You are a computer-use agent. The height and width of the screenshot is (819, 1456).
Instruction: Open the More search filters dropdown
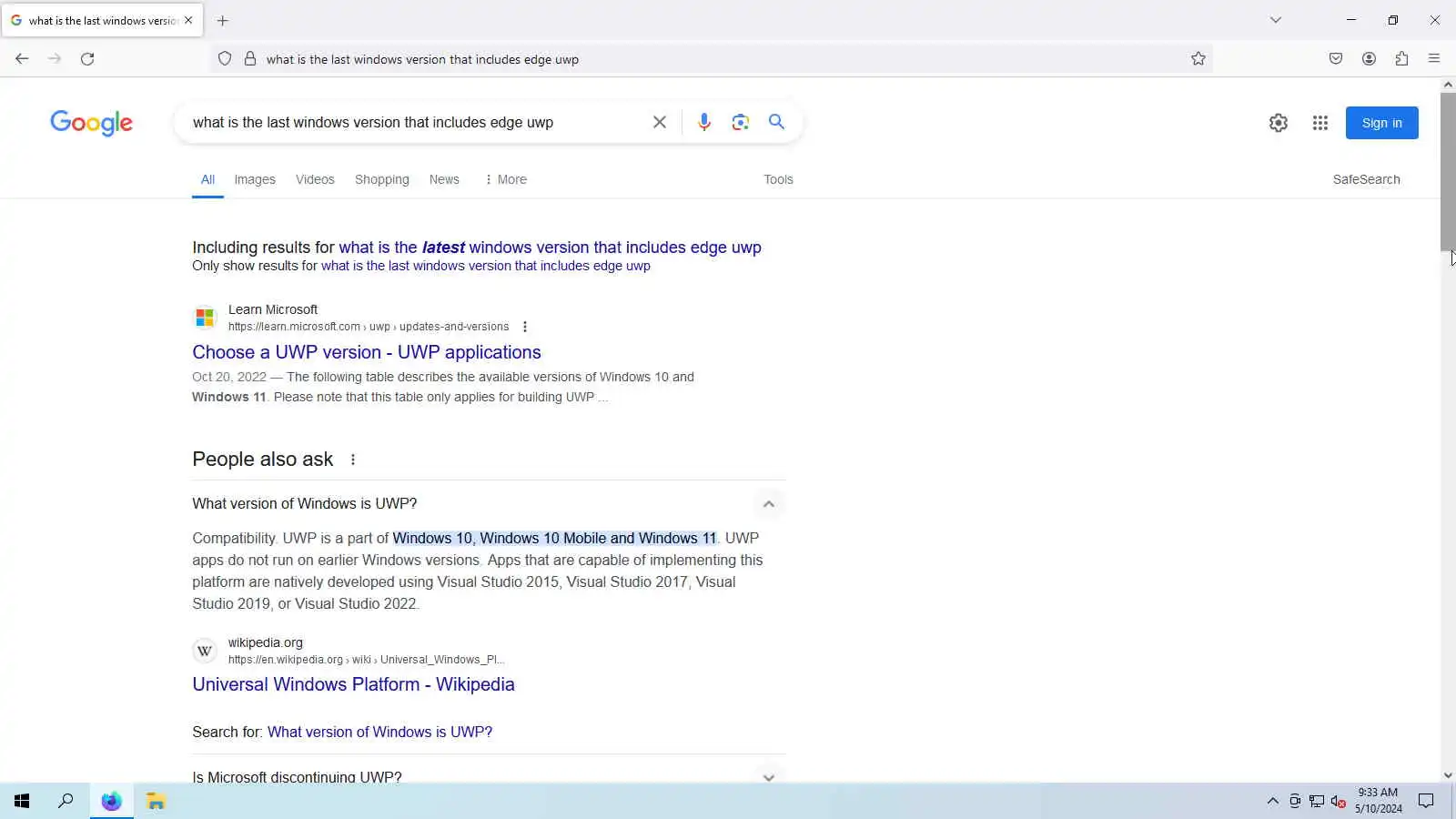[506, 179]
